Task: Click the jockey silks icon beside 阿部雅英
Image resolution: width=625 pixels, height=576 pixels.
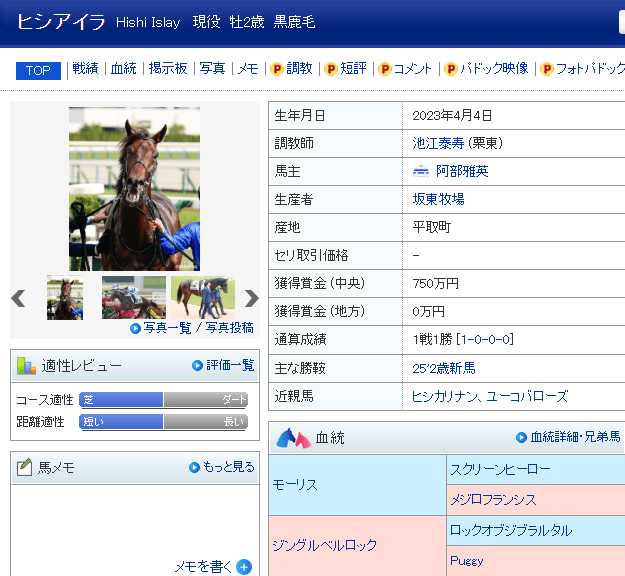Action: click(x=421, y=171)
